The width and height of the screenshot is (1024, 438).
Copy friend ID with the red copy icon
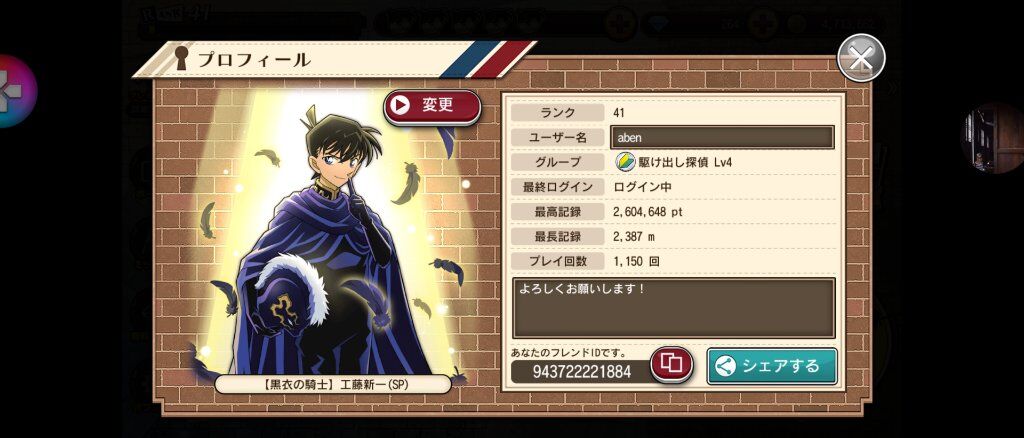pos(671,364)
